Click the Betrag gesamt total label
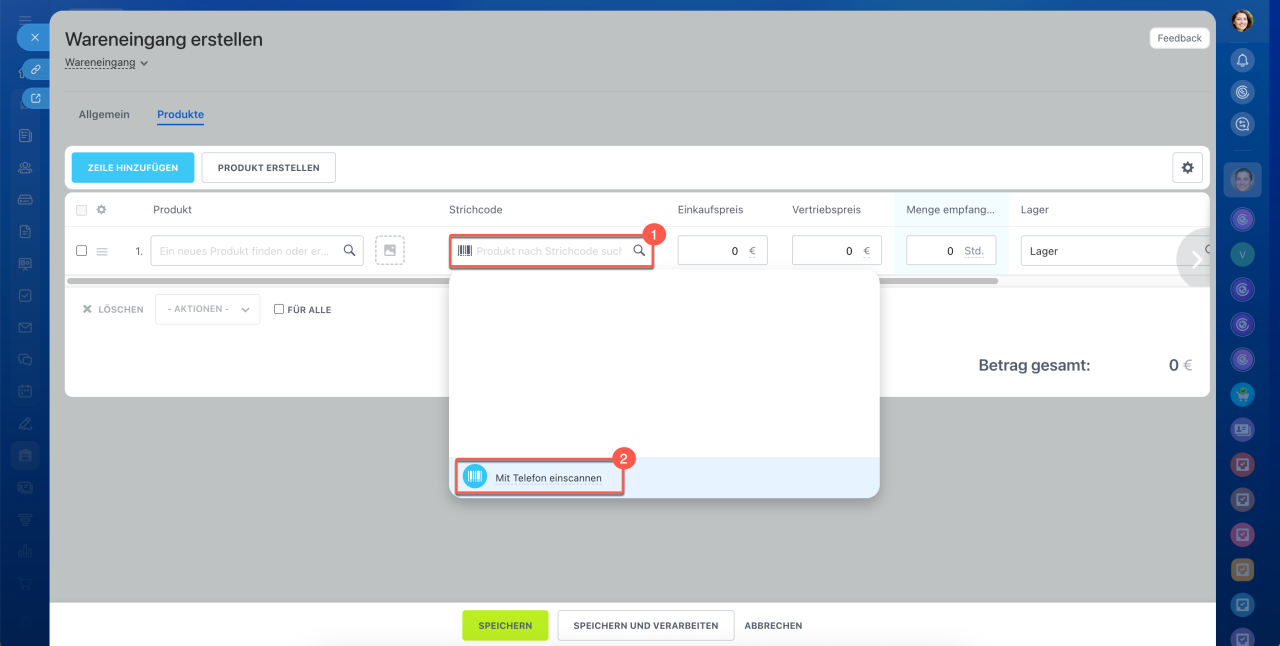Image resolution: width=1280 pixels, height=646 pixels. click(x=1034, y=365)
